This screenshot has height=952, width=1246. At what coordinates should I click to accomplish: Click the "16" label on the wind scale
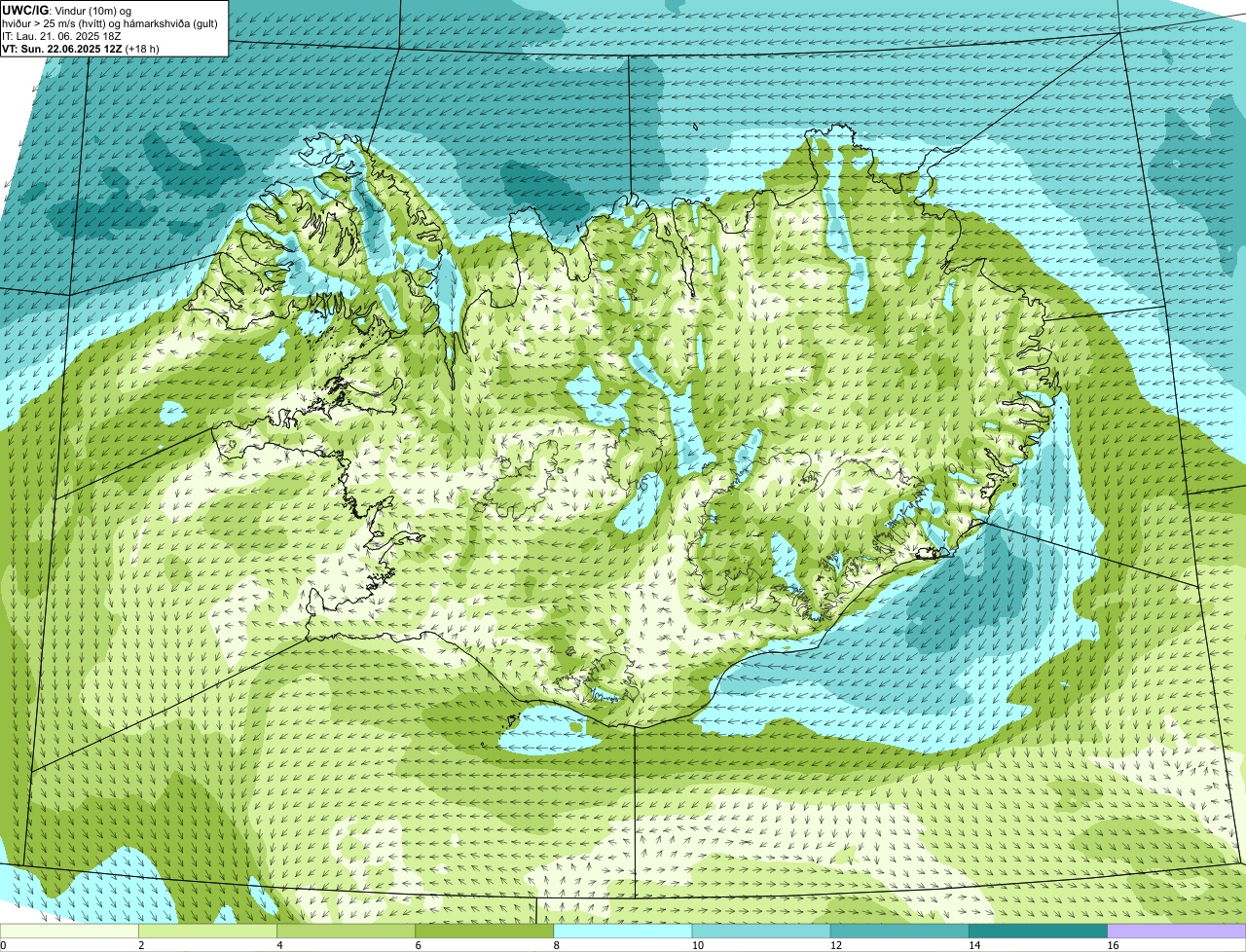(x=1112, y=945)
